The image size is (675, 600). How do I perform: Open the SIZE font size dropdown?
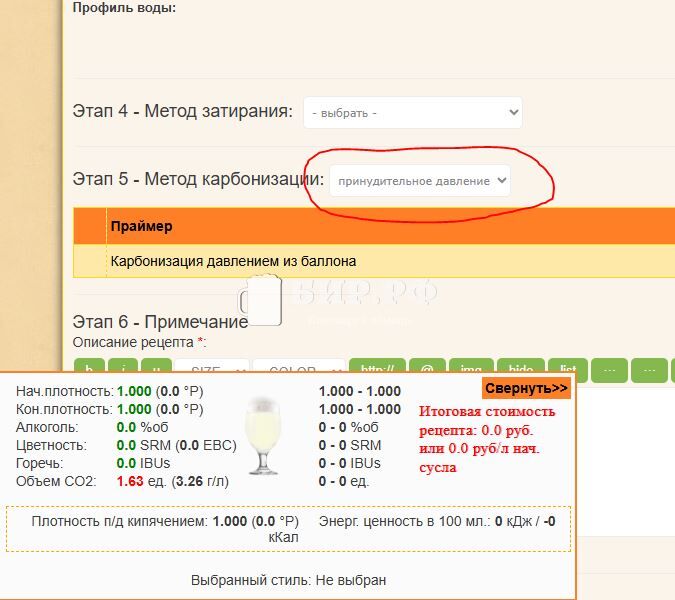[211, 368]
